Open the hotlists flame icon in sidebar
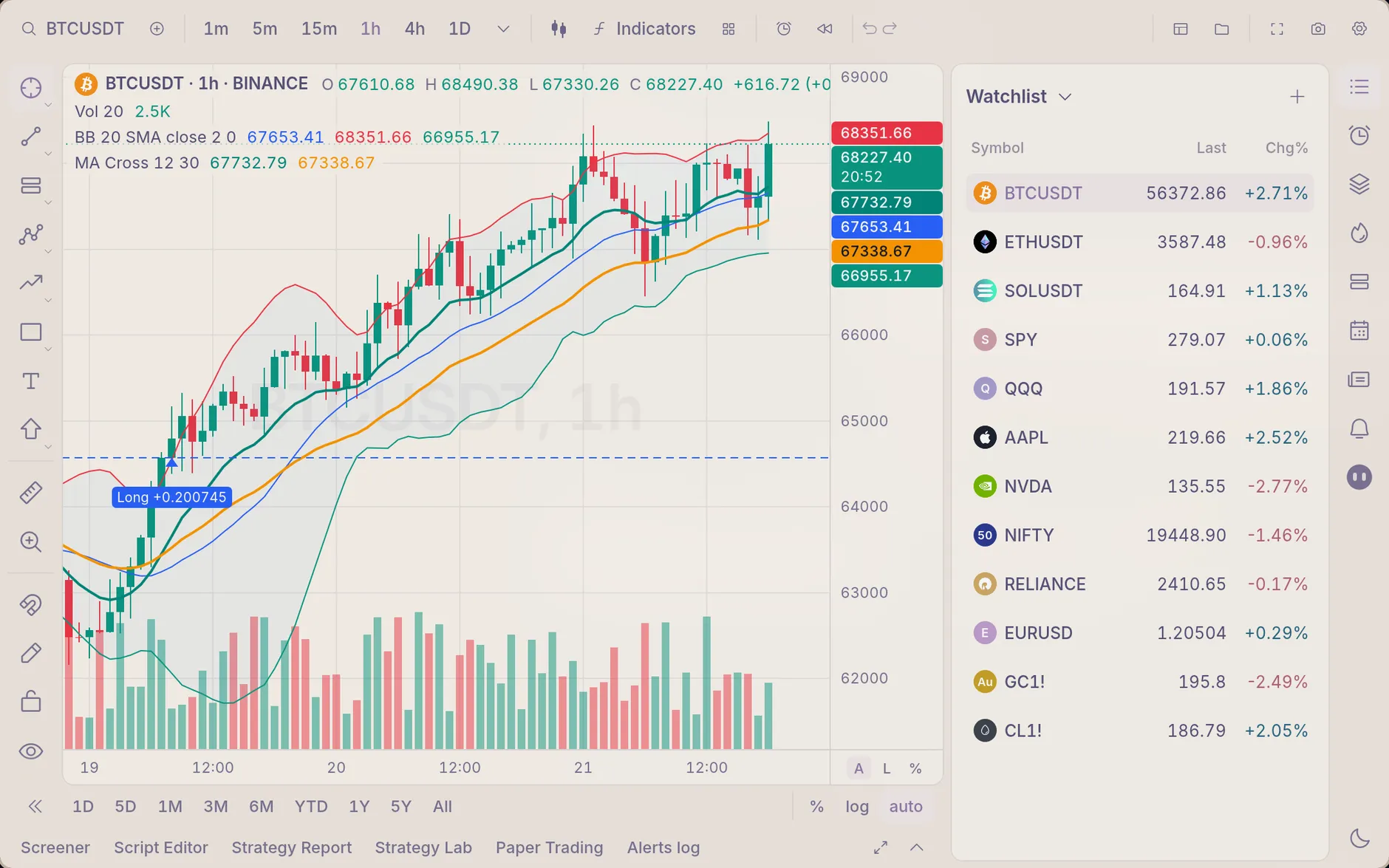Screen dimensions: 1389x868 1359,233
